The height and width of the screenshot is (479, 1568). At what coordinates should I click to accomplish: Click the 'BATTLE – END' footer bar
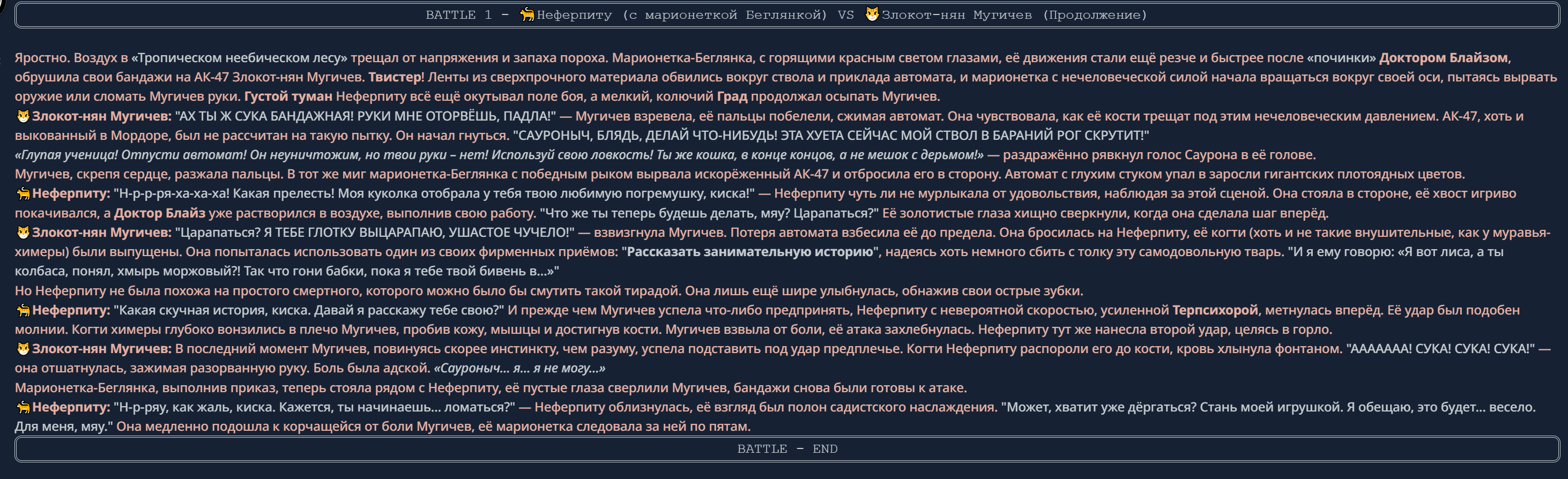[x=786, y=448]
